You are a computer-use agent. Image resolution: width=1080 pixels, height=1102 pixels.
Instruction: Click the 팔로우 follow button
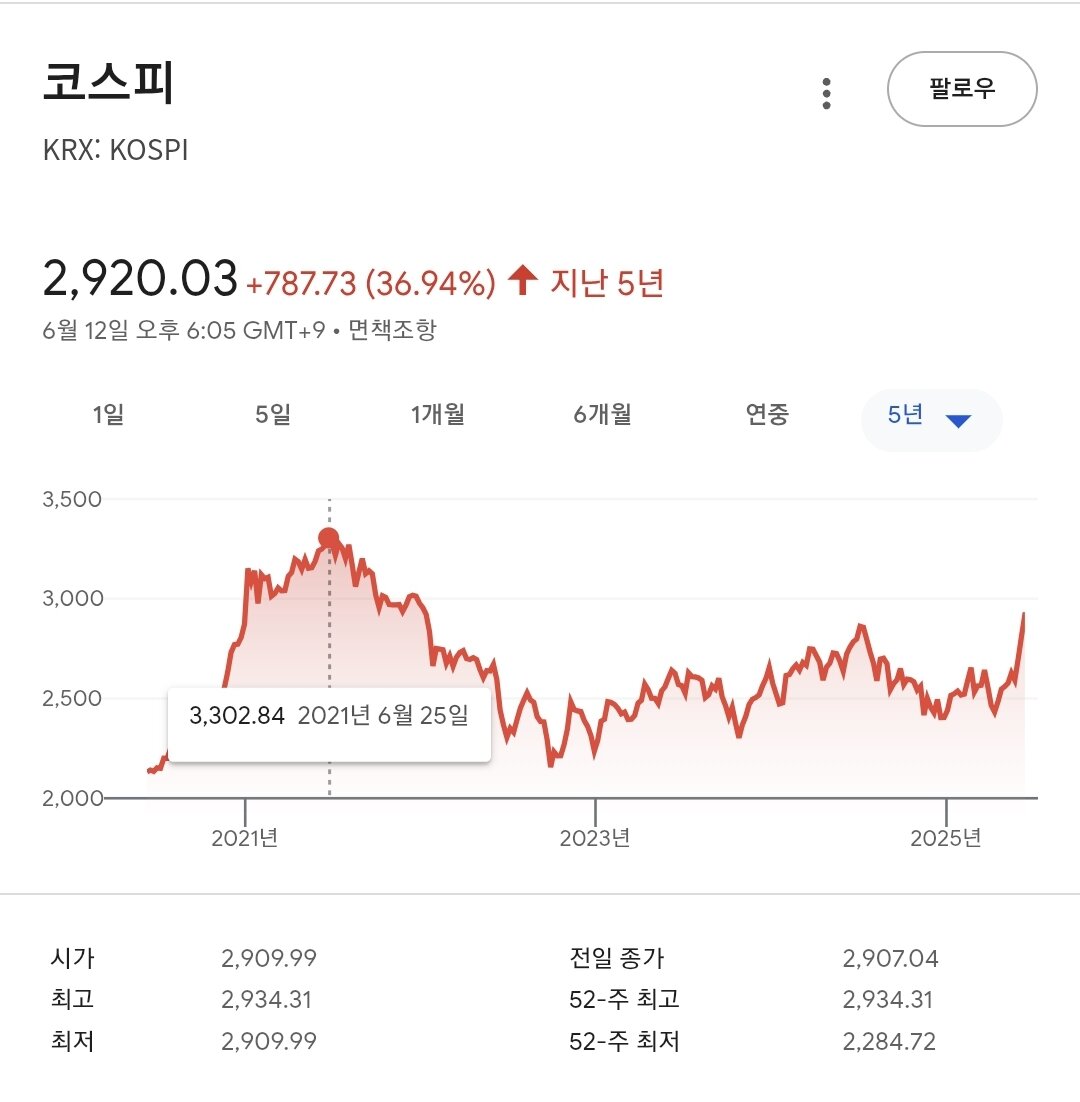pyautogui.click(x=962, y=89)
